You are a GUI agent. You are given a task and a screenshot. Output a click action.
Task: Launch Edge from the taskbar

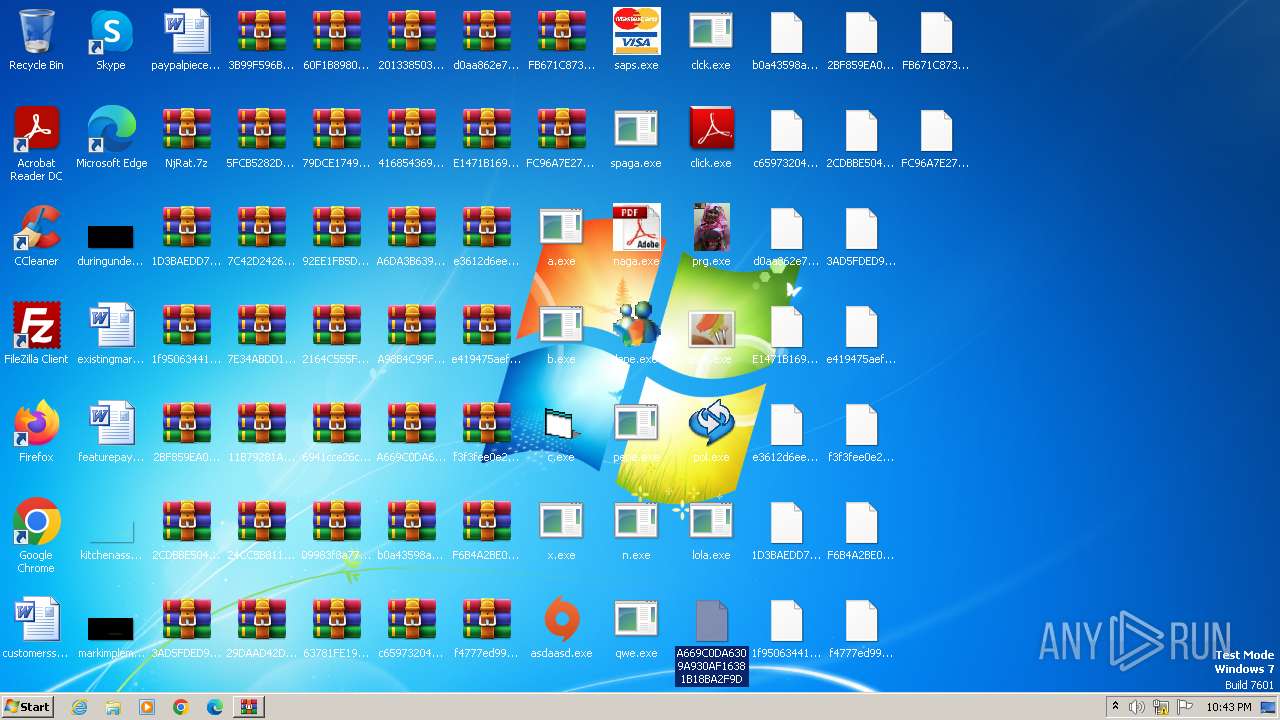pos(215,707)
